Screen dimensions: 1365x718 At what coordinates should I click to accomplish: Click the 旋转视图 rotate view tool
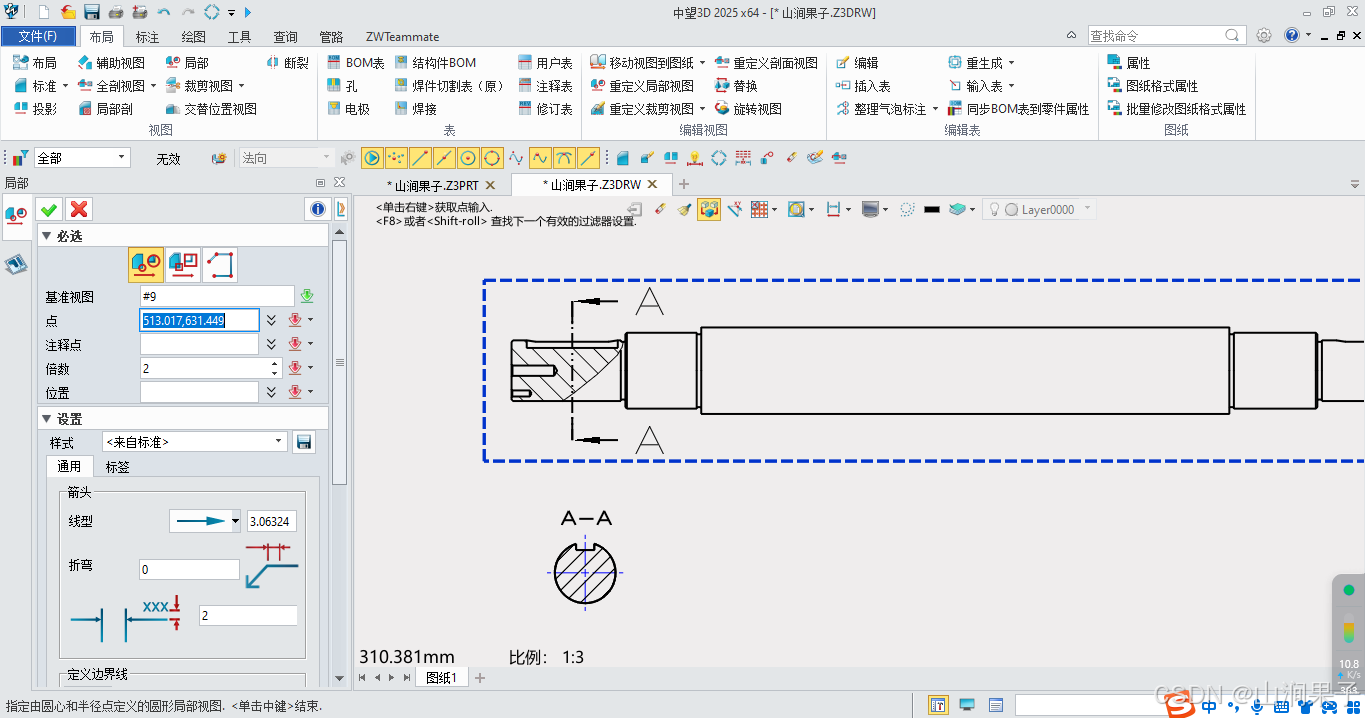coord(748,109)
